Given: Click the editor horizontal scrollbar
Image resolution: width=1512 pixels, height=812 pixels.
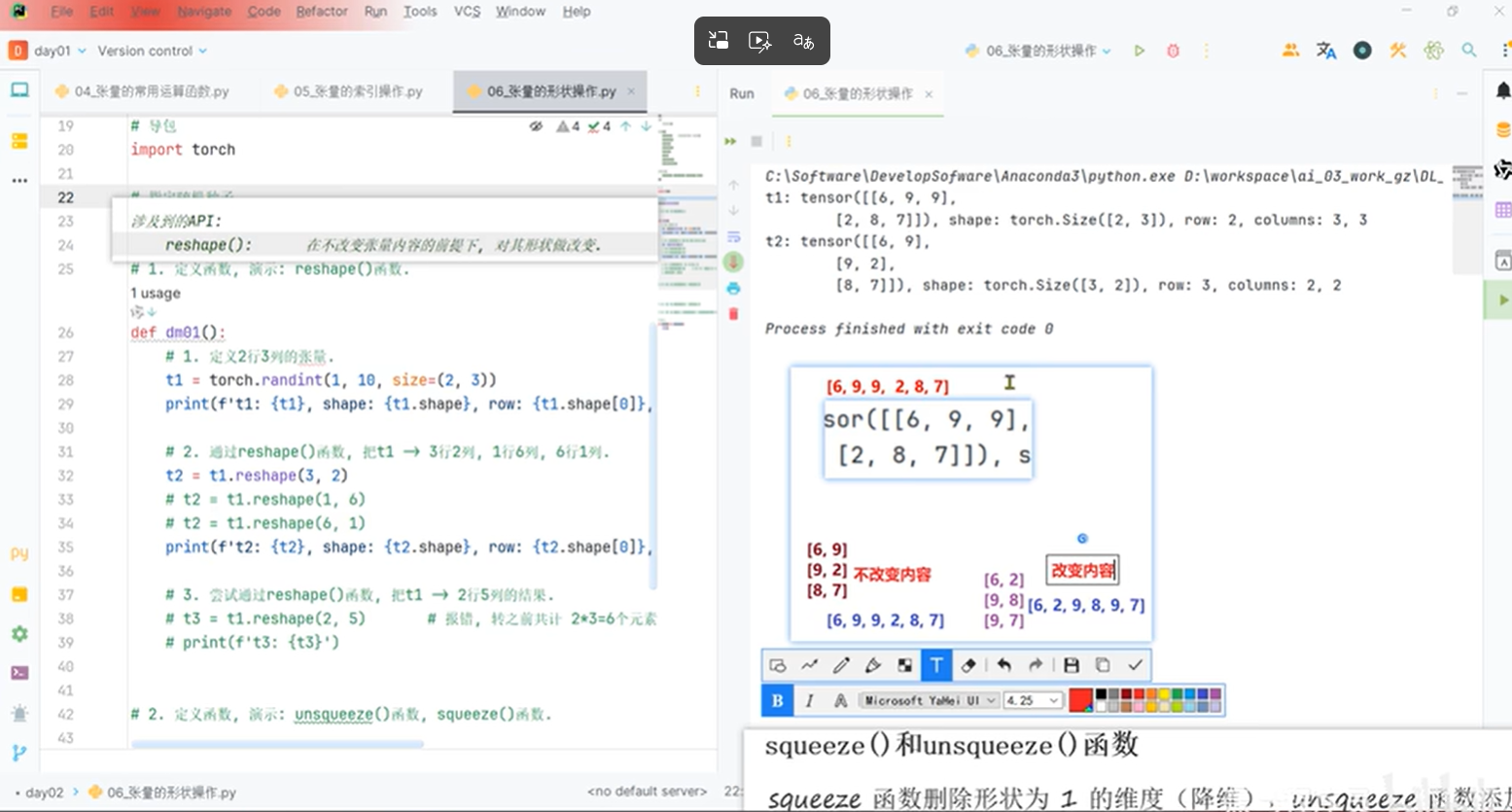Looking at the screenshot, I should (x=277, y=744).
